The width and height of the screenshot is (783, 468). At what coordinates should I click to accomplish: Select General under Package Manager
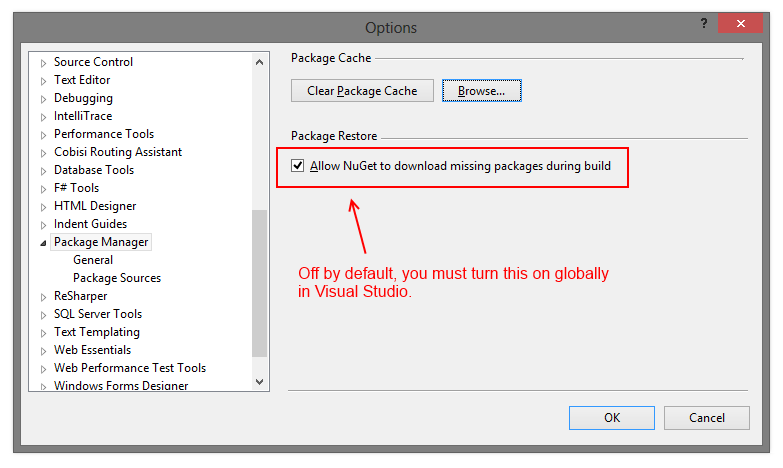[93, 260]
